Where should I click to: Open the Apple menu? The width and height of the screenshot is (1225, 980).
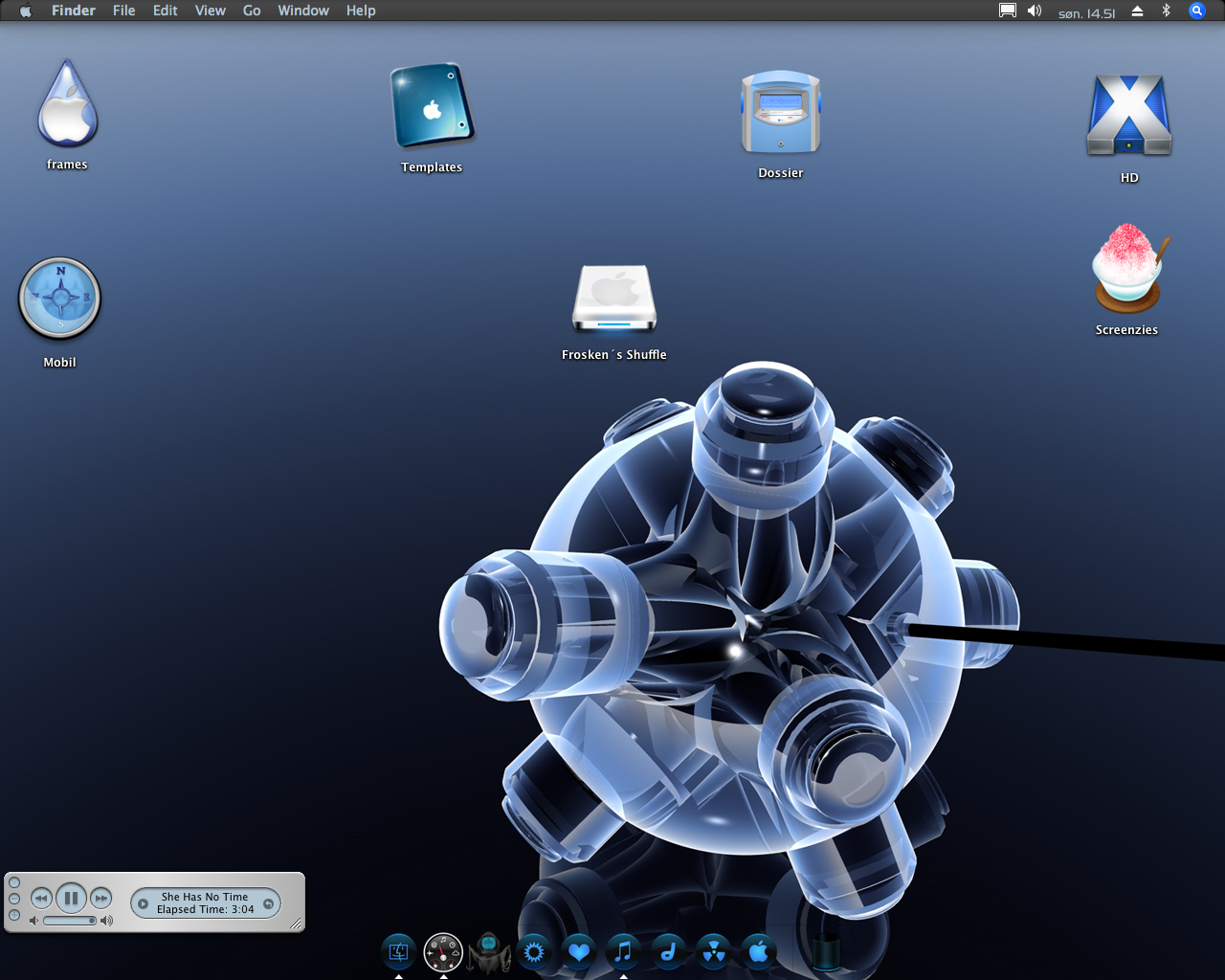point(25,11)
